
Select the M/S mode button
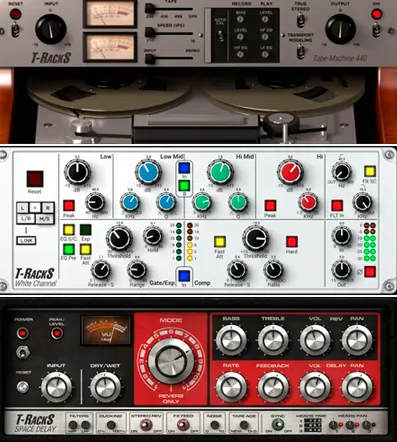tap(45, 219)
